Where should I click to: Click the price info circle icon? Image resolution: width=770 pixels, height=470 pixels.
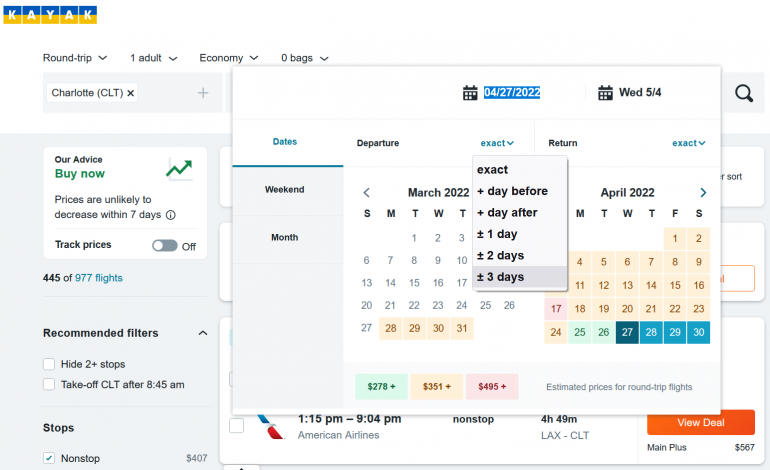[170, 215]
